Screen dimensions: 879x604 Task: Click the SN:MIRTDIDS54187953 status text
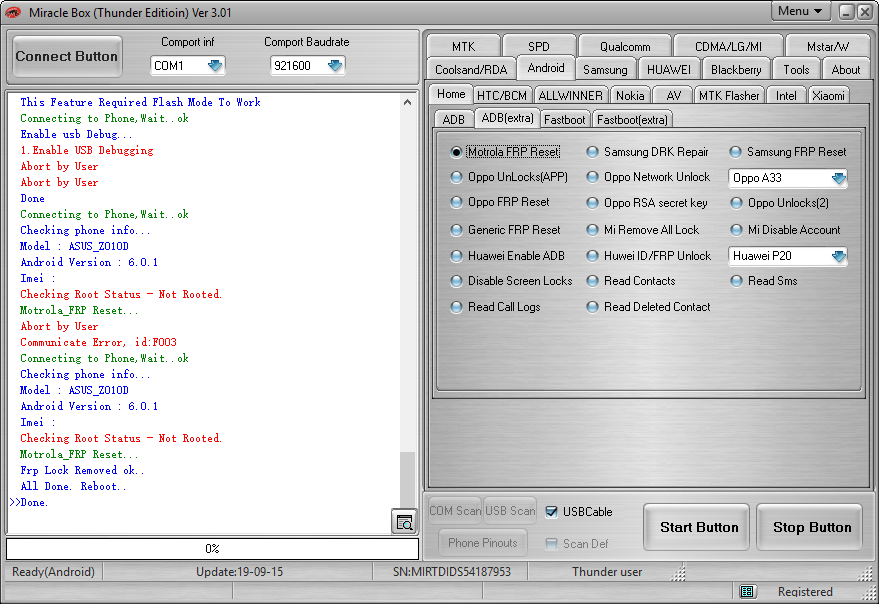tap(452, 571)
